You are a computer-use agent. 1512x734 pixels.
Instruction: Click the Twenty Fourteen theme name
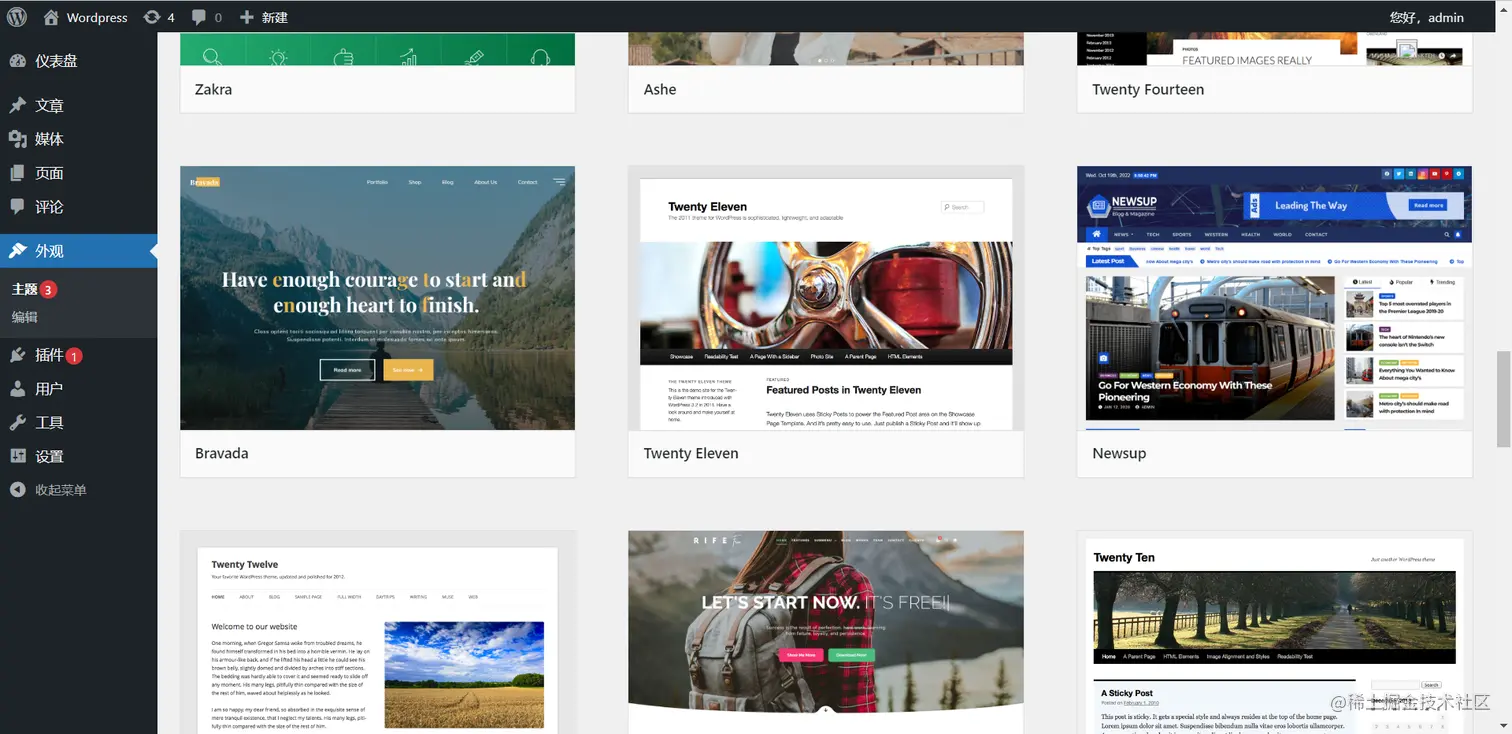(x=1148, y=89)
